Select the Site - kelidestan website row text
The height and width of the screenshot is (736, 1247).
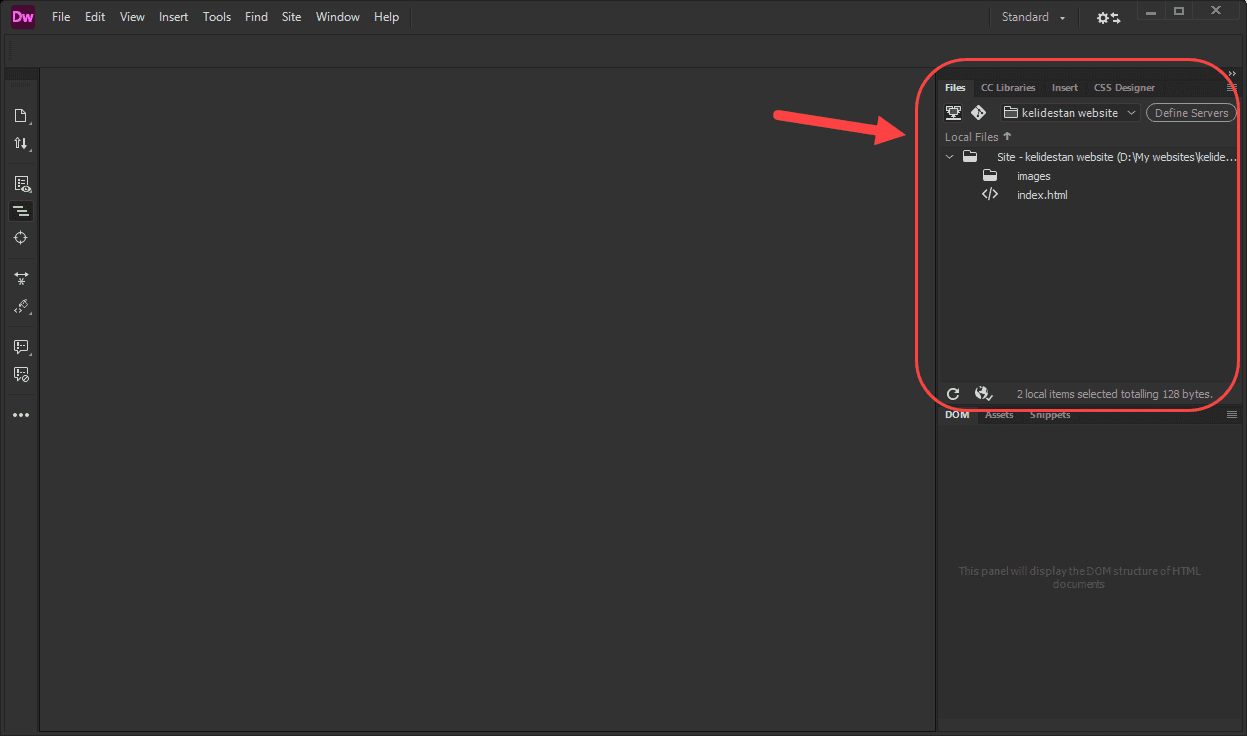tap(1117, 157)
